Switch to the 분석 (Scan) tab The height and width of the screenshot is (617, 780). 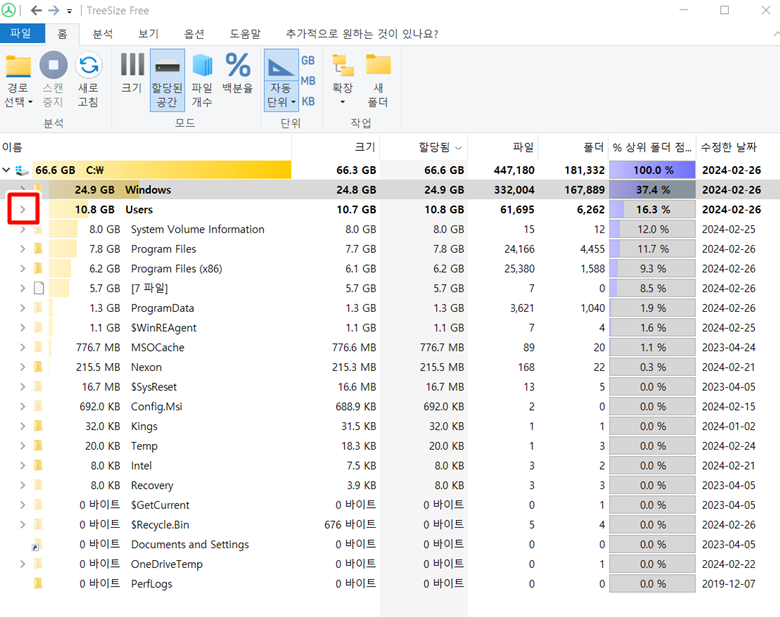(103, 34)
